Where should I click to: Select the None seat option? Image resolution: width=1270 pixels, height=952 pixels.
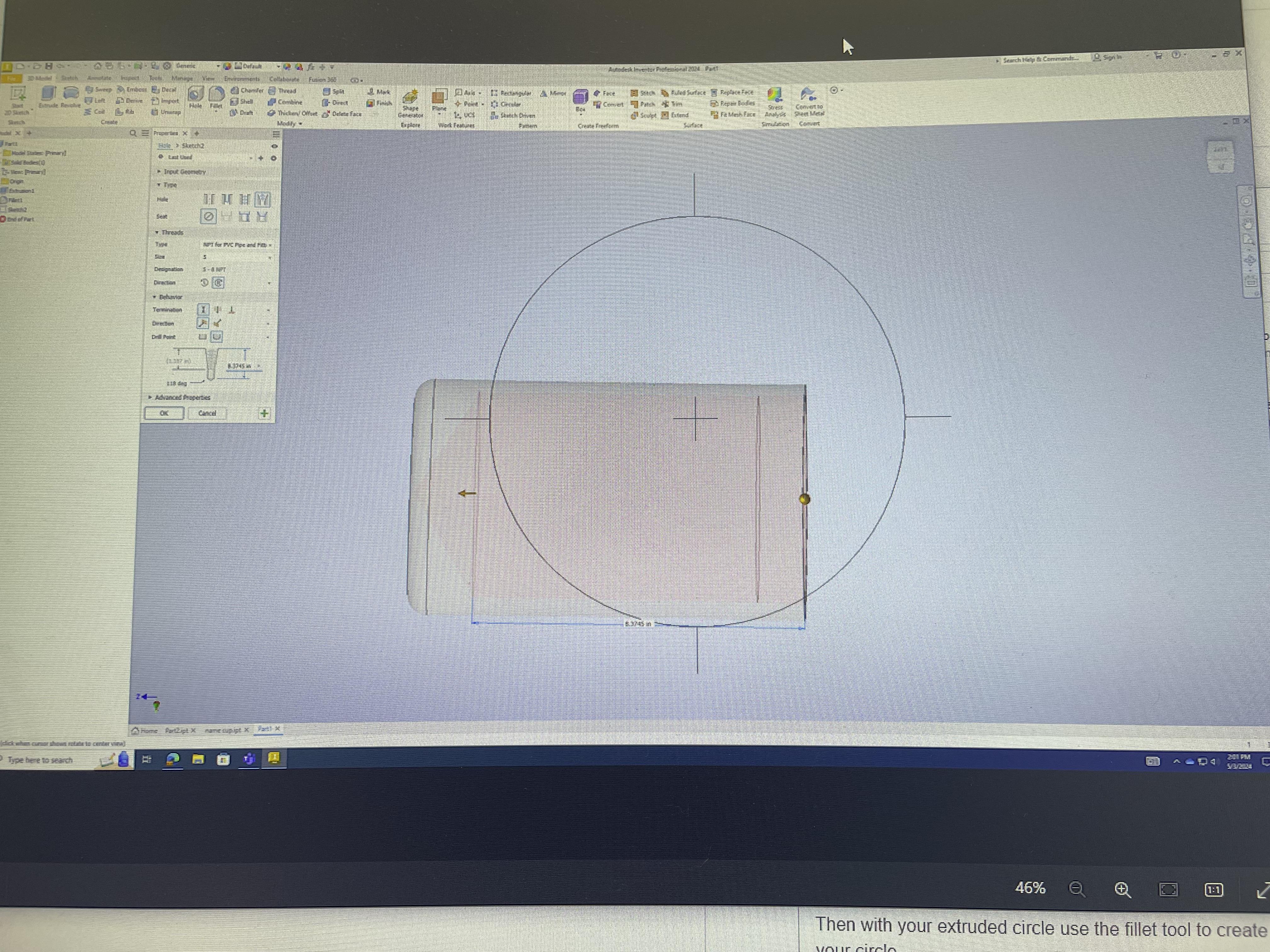pos(209,216)
